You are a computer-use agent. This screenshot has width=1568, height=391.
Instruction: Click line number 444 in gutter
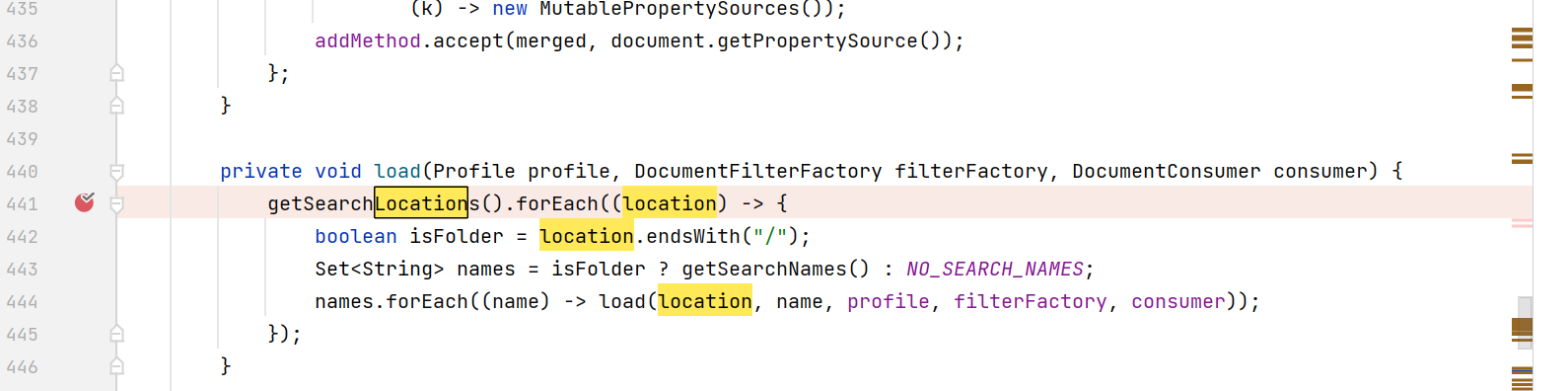pyautogui.click(x=22, y=302)
